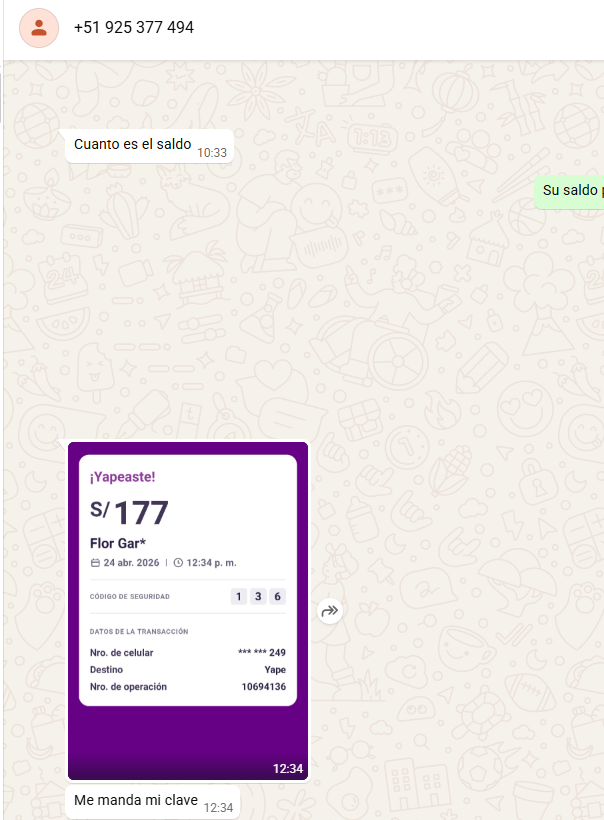This screenshot has width=604, height=820.
Task: Click the 10:33 timestamp of first message
Action: point(212,153)
